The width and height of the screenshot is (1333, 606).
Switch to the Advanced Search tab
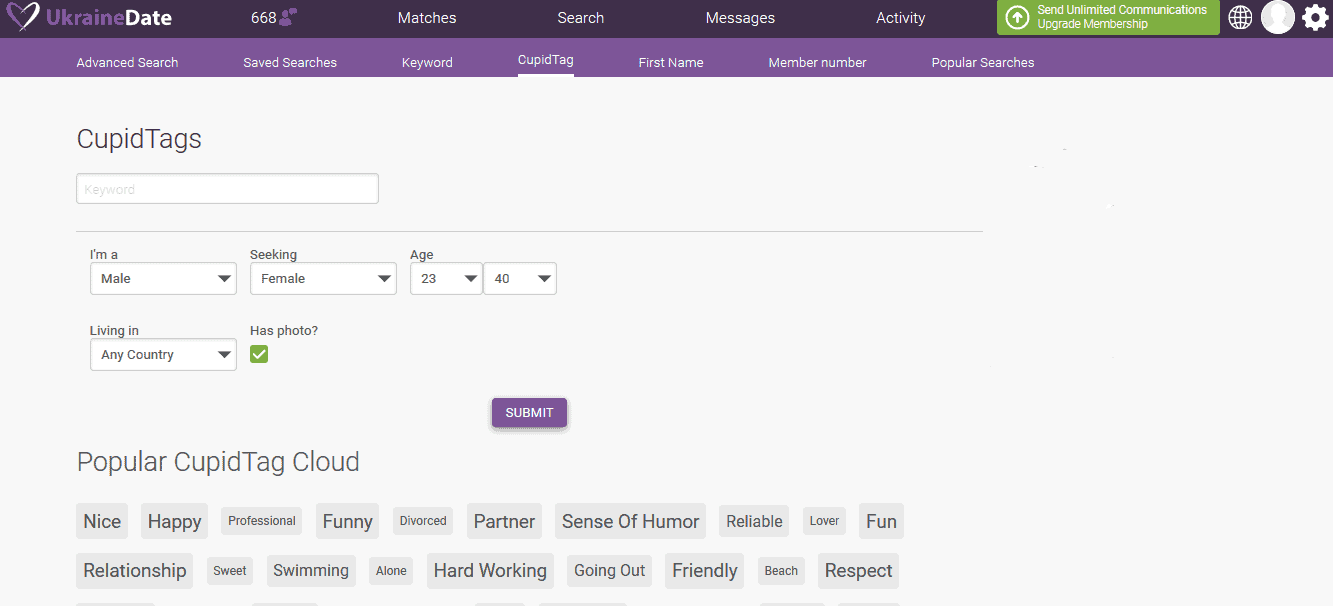127,62
